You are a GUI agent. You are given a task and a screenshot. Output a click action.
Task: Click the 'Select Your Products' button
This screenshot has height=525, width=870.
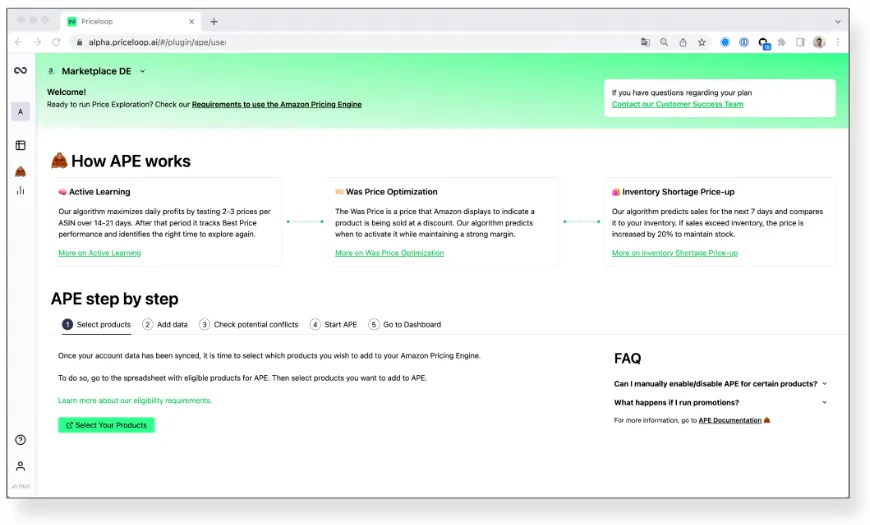[107, 425]
